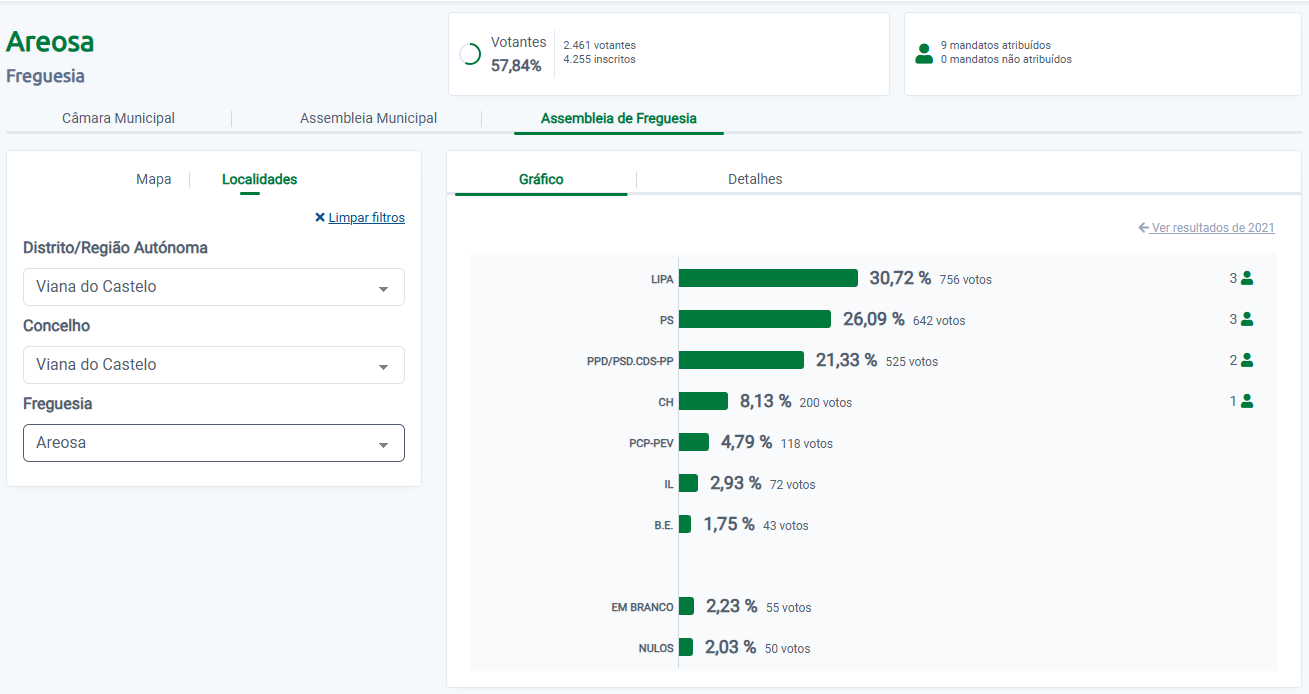Viewport: 1309px width, 694px height.
Task: Select the Gráfico tab
Action: coord(541,180)
